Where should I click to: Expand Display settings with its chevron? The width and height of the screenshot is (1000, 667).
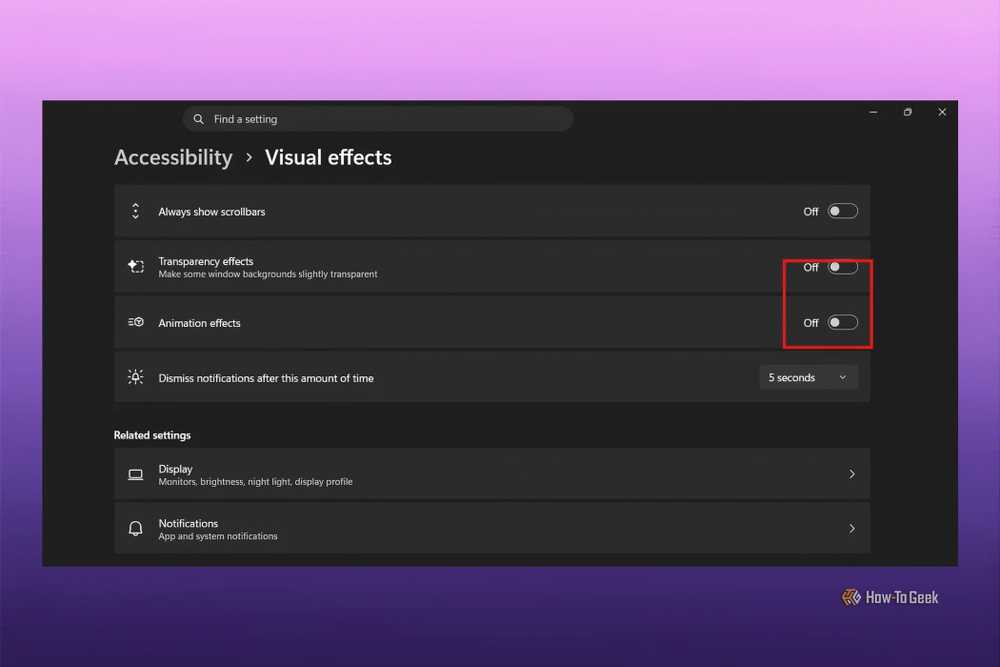pos(851,474)
